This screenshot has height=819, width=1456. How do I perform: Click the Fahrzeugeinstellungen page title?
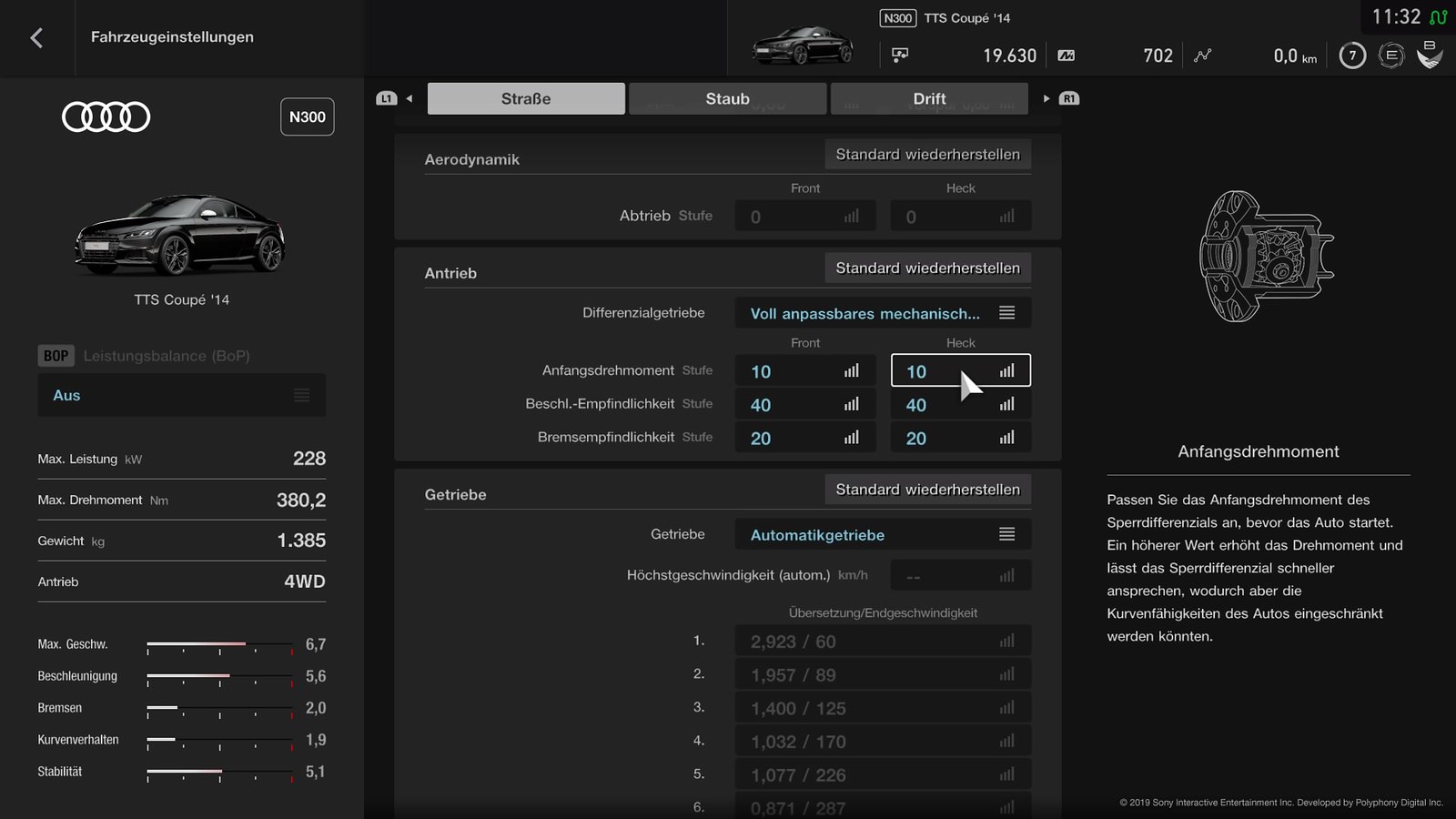pyautogui.click(x=172, y=37)
